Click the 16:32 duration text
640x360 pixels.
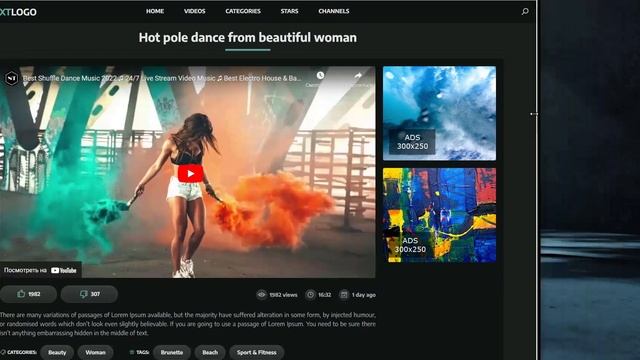[x=324, y=295]
